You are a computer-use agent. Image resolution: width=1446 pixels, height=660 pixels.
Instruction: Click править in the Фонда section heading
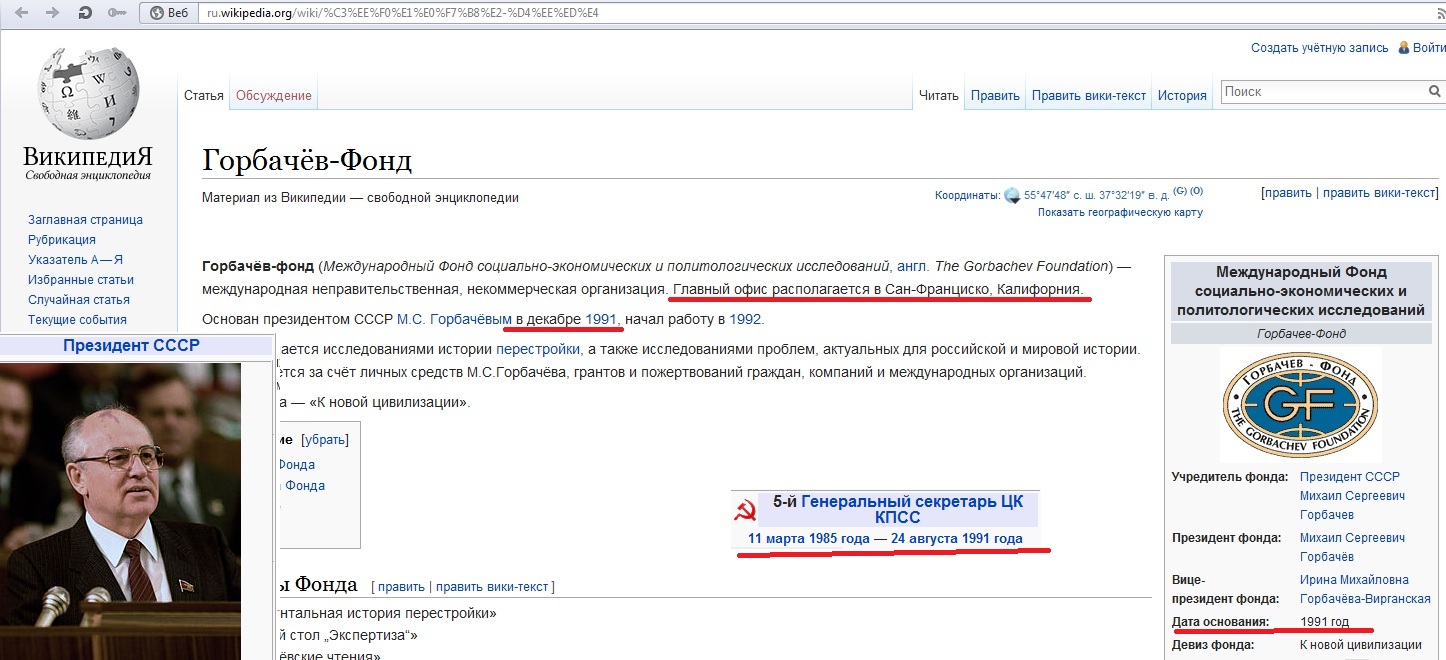pos(401,587)
